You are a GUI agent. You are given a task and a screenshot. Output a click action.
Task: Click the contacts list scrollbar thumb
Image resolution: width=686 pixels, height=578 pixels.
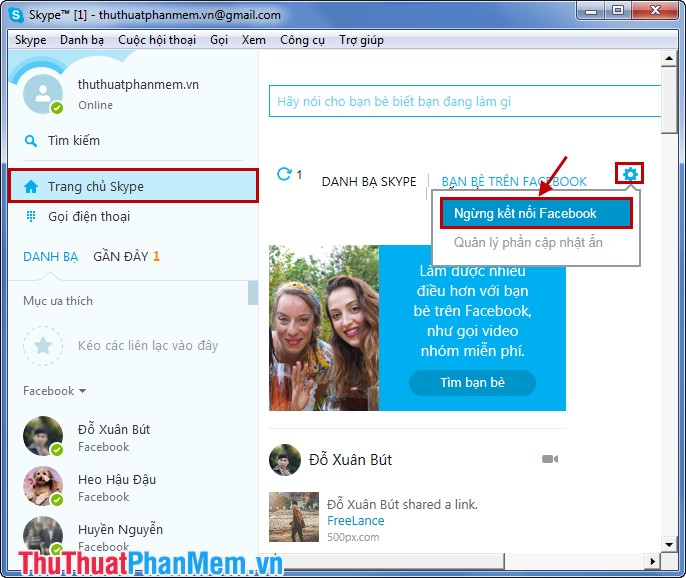pos(252,293)
